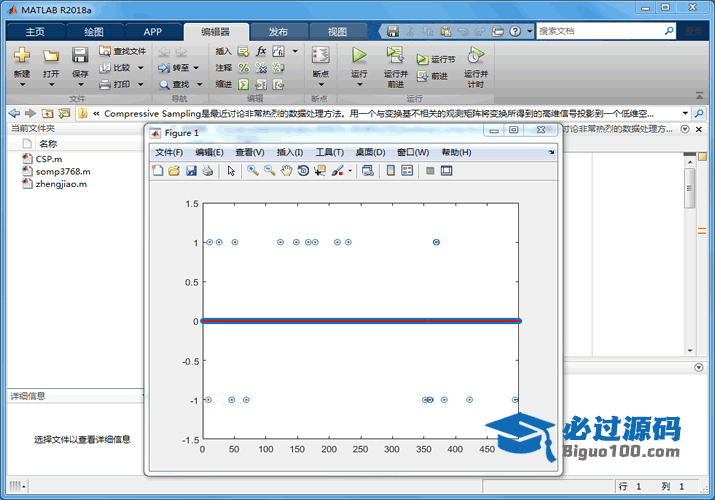Image resolution: width=715 pixels, height=500 pixels.
Task: Open the address path dropdown arrow
Action: (x=685, y=113)
